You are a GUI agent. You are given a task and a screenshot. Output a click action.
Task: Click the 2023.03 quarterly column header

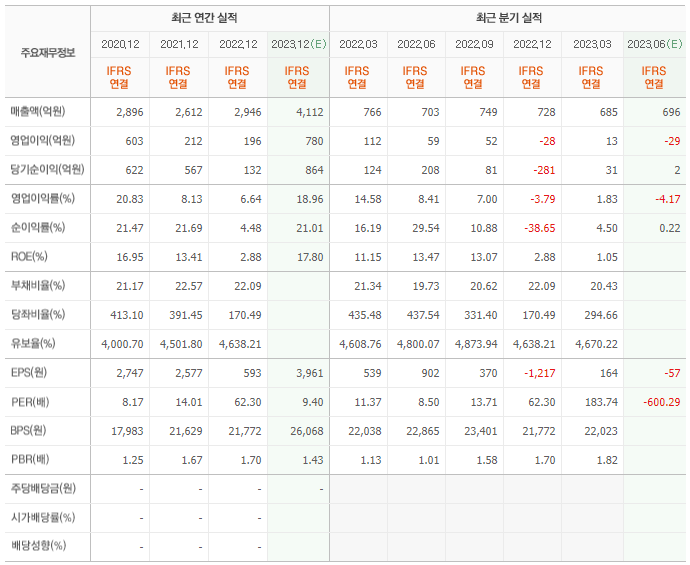tap(592, 44)
